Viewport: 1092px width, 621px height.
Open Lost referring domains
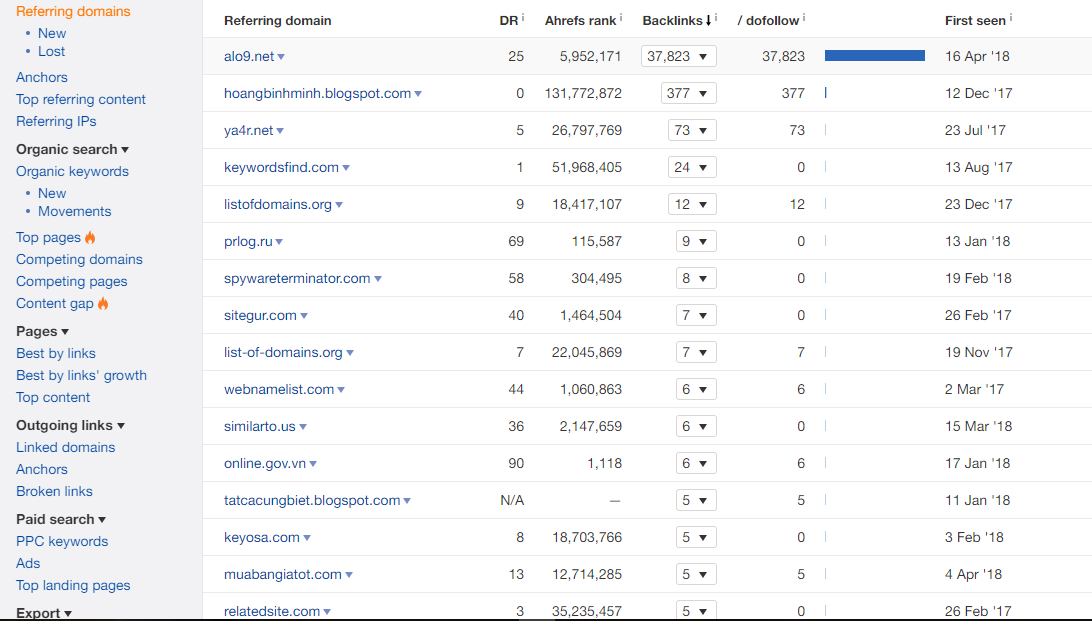pyautogui.click(x=52, y=51)
